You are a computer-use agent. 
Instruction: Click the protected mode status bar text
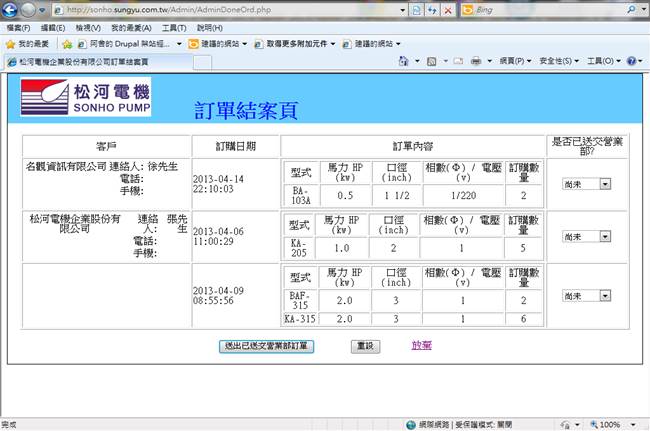(x=483, y=424)
